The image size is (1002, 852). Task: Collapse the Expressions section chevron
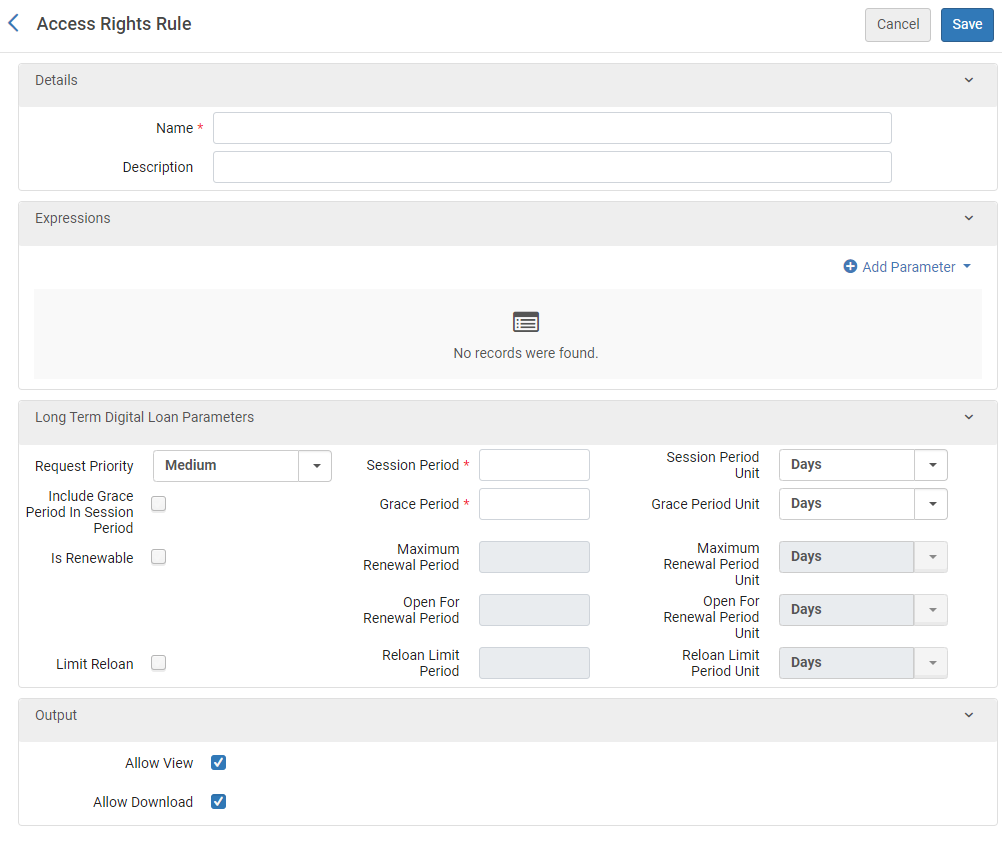coord(968,218)
